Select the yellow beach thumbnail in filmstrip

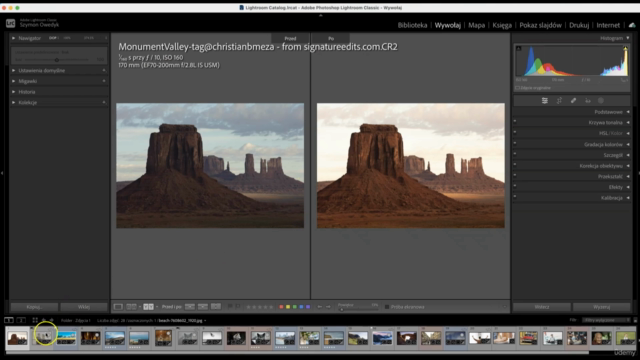coord(66,338)
